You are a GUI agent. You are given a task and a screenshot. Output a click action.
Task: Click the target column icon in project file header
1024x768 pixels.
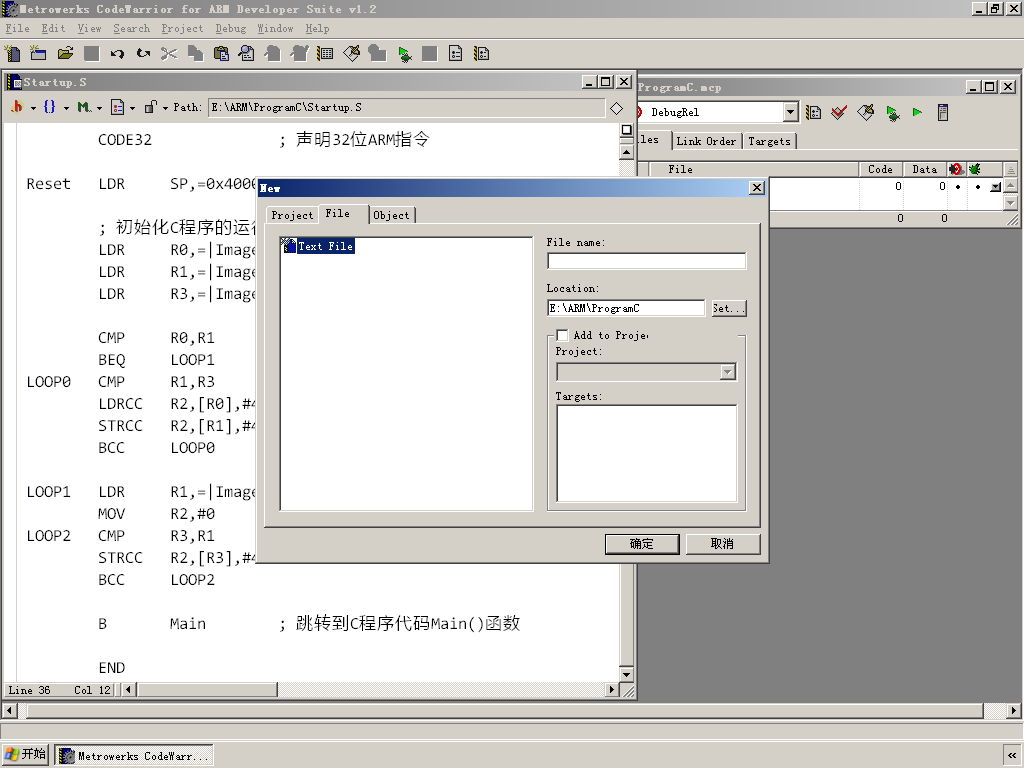[957, 169]
